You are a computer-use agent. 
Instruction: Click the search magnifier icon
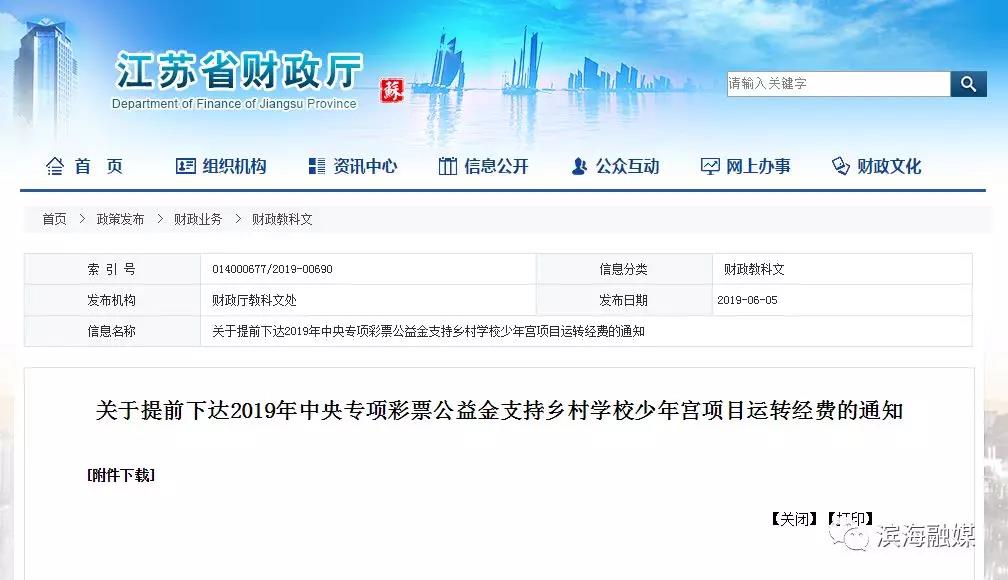tap(969, 84)
